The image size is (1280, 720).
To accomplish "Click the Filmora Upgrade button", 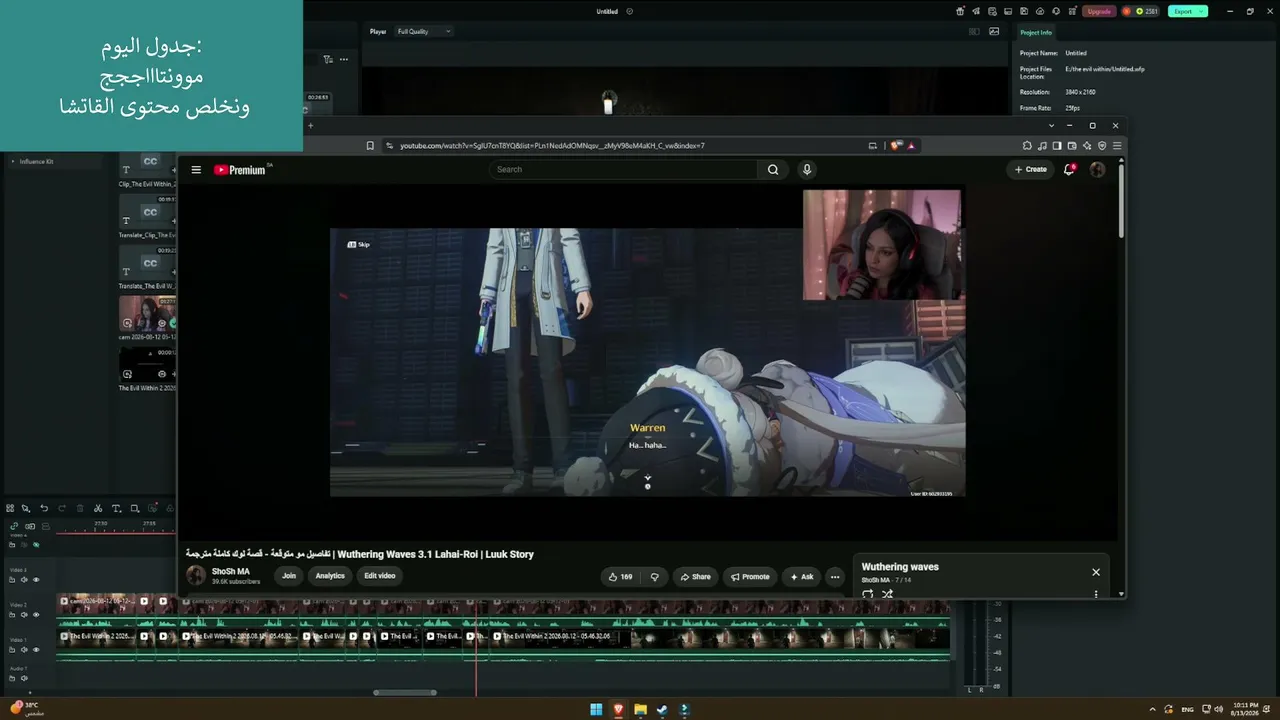I will [x=1099, y=11].
